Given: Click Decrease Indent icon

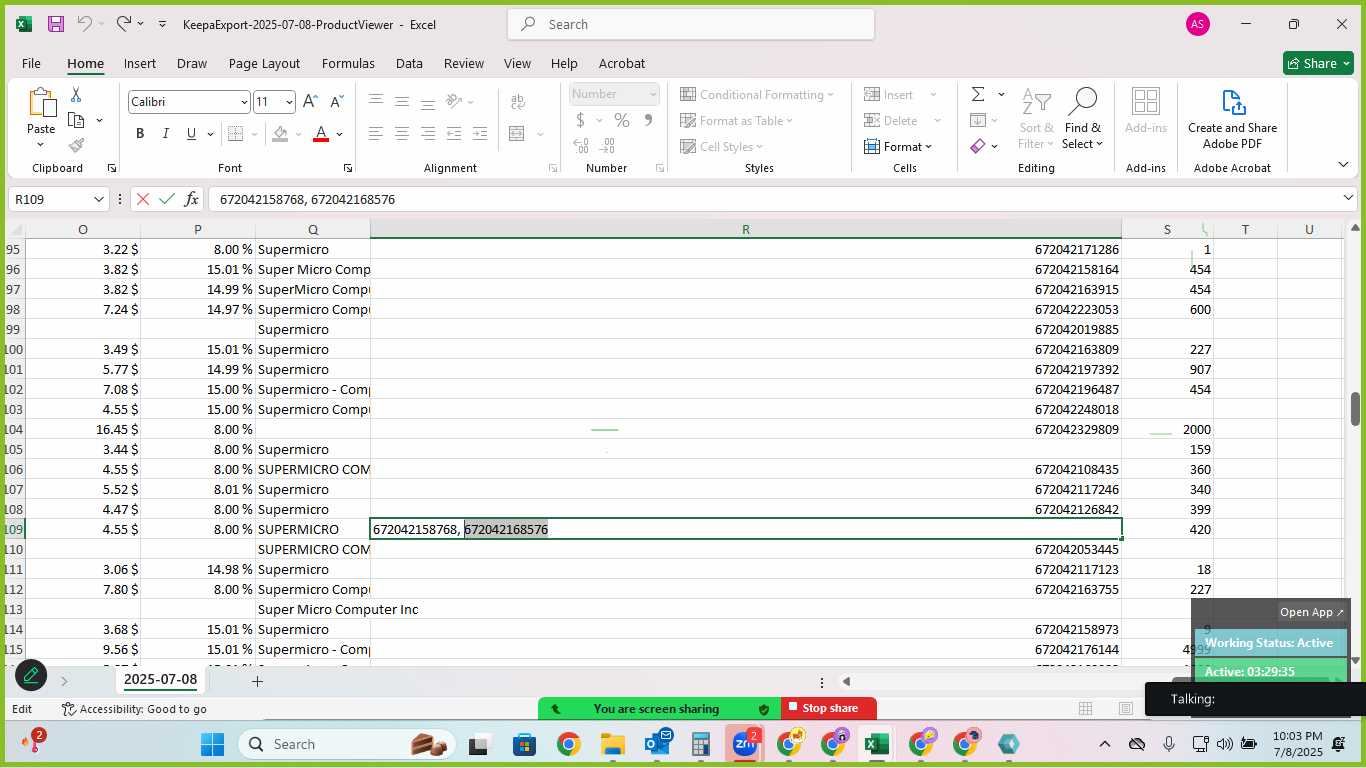Looking at the screenshot, I should (x=454, y=133).
